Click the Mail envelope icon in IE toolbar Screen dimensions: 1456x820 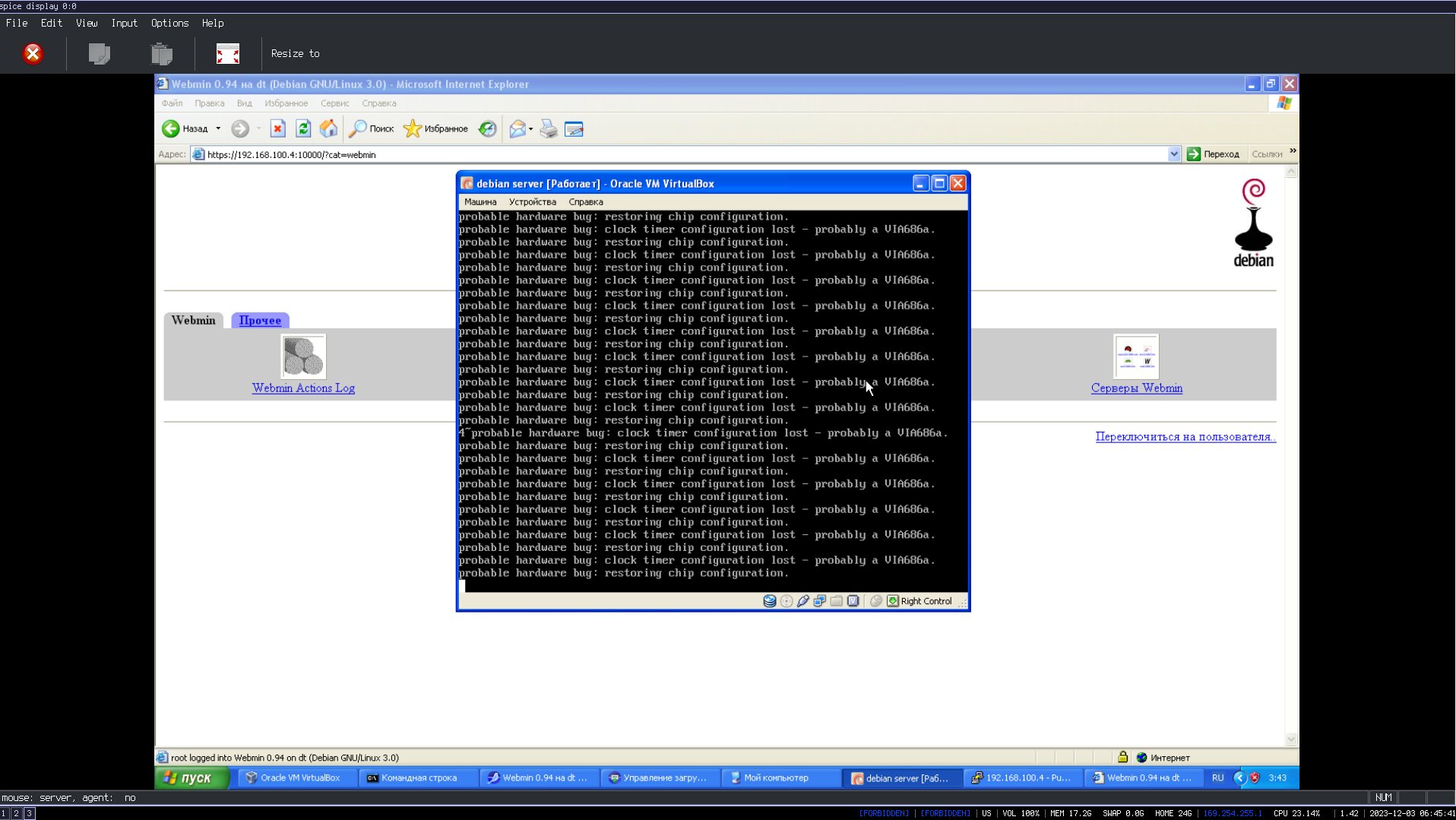pos(517,128)
